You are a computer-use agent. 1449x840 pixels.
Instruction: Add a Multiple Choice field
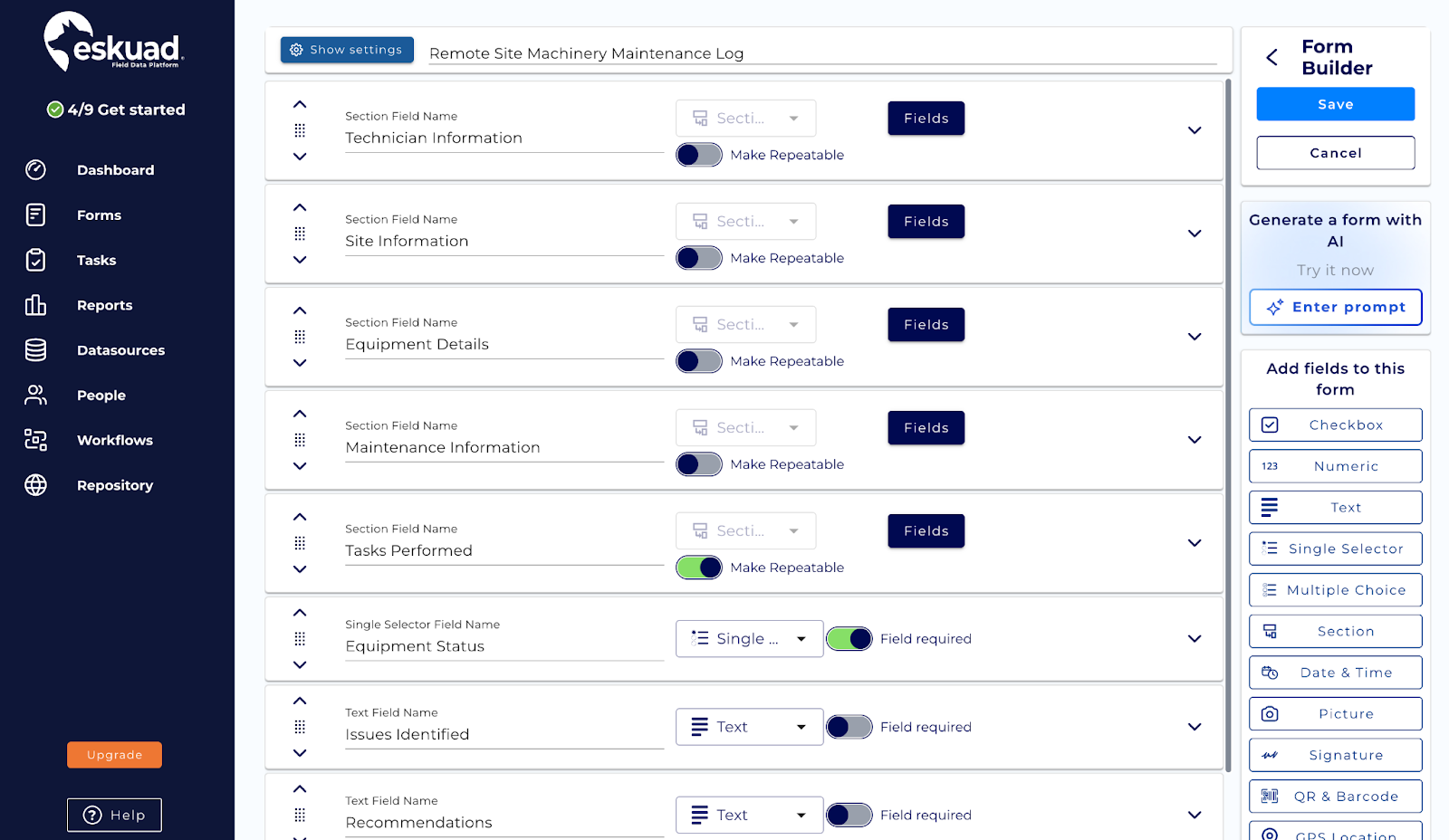click(1335, 590)
